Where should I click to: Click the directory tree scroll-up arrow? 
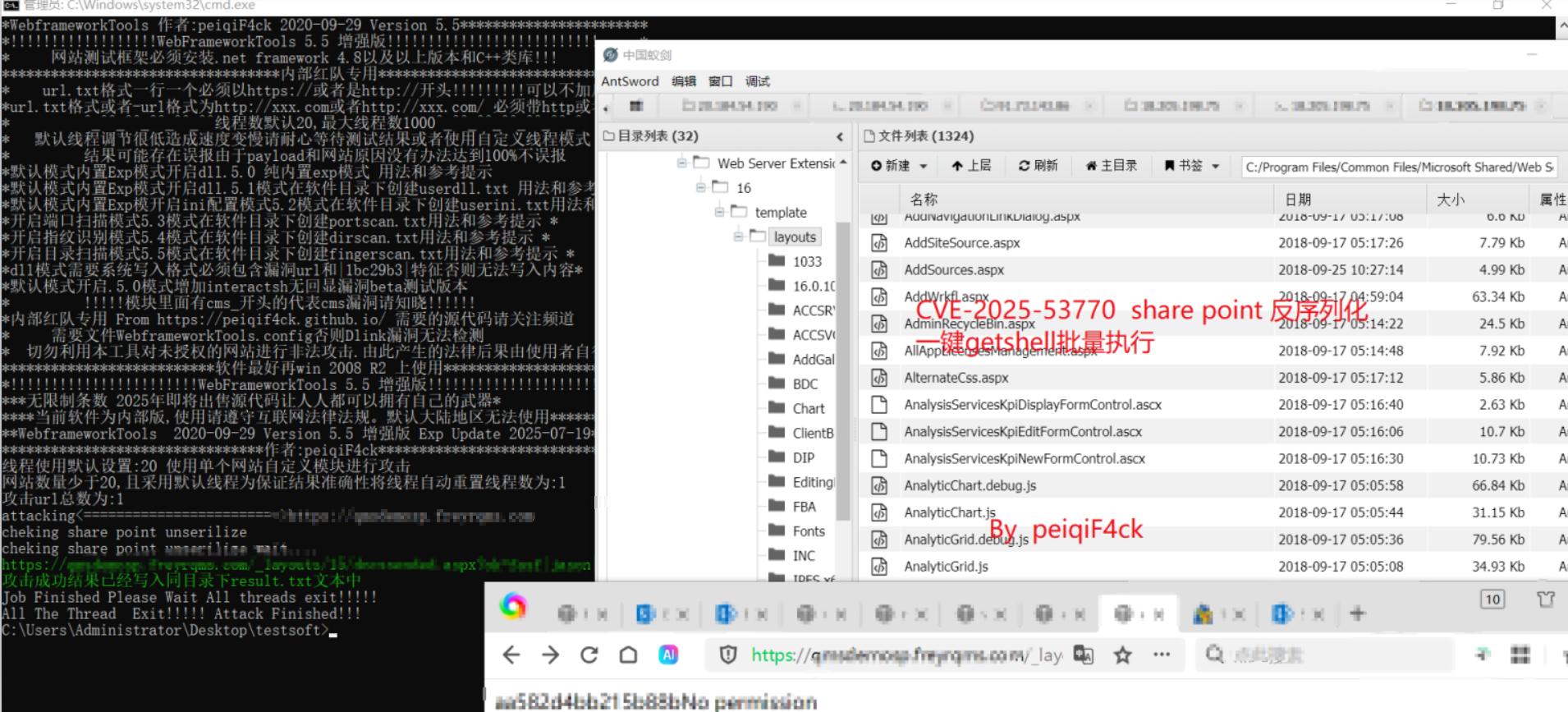(x=843, y=163)
